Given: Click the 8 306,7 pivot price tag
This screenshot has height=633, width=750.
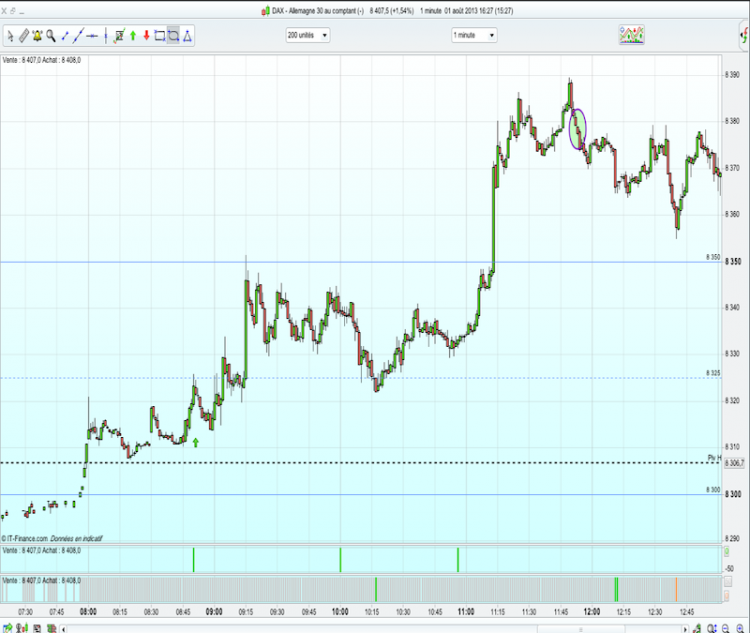Looking at the screenshot, I should pos(734,463).
